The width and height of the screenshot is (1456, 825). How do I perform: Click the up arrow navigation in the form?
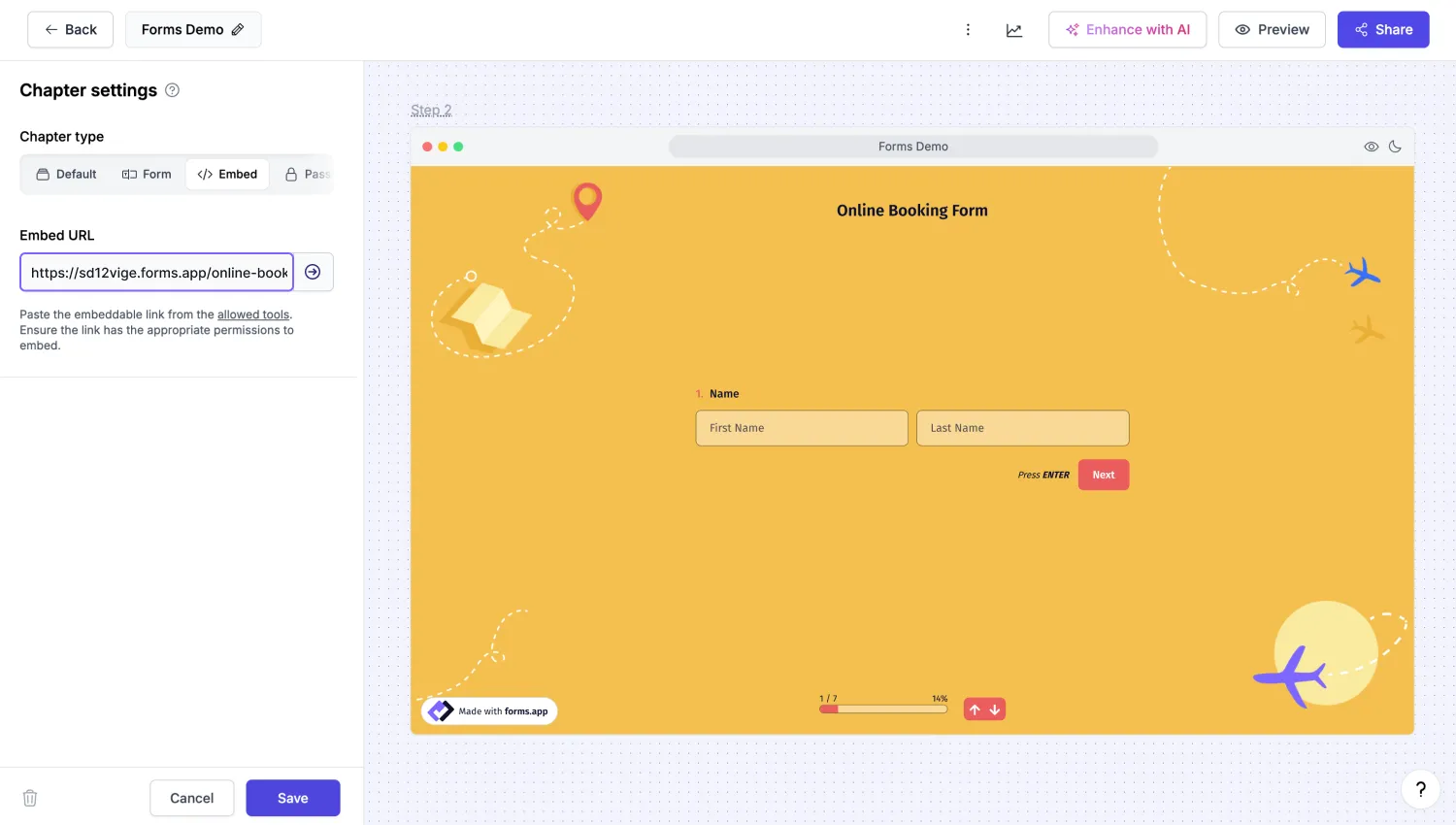(x=975, y=709)
